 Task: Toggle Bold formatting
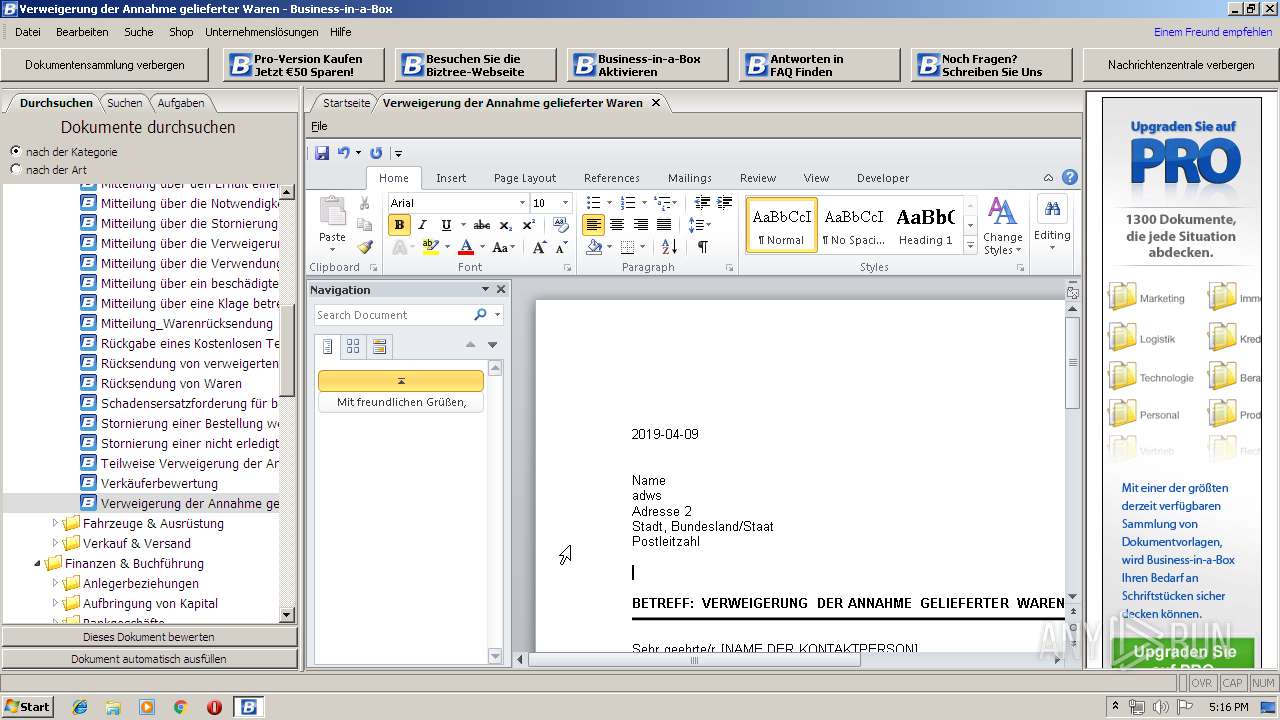[x=399, y=225]
